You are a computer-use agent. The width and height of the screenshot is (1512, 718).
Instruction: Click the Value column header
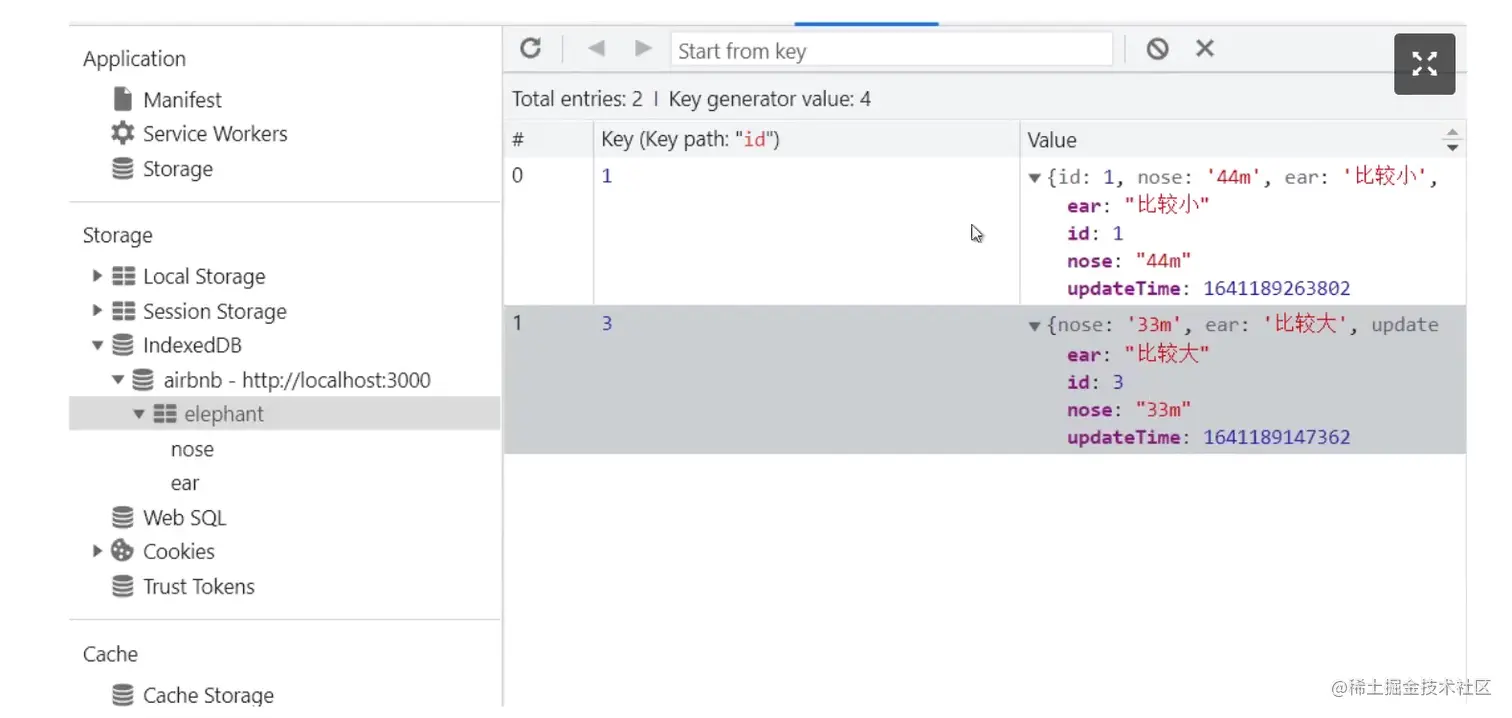(1243, 139)
